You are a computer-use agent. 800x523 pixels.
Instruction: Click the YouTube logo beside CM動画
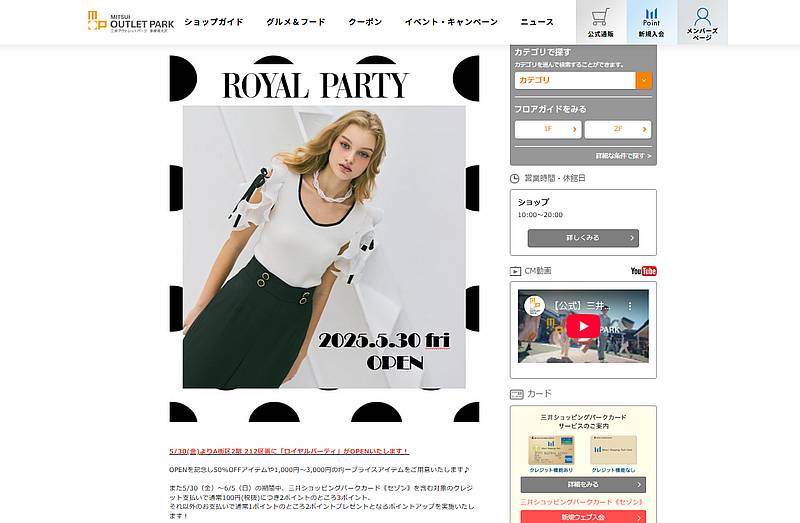643,271
